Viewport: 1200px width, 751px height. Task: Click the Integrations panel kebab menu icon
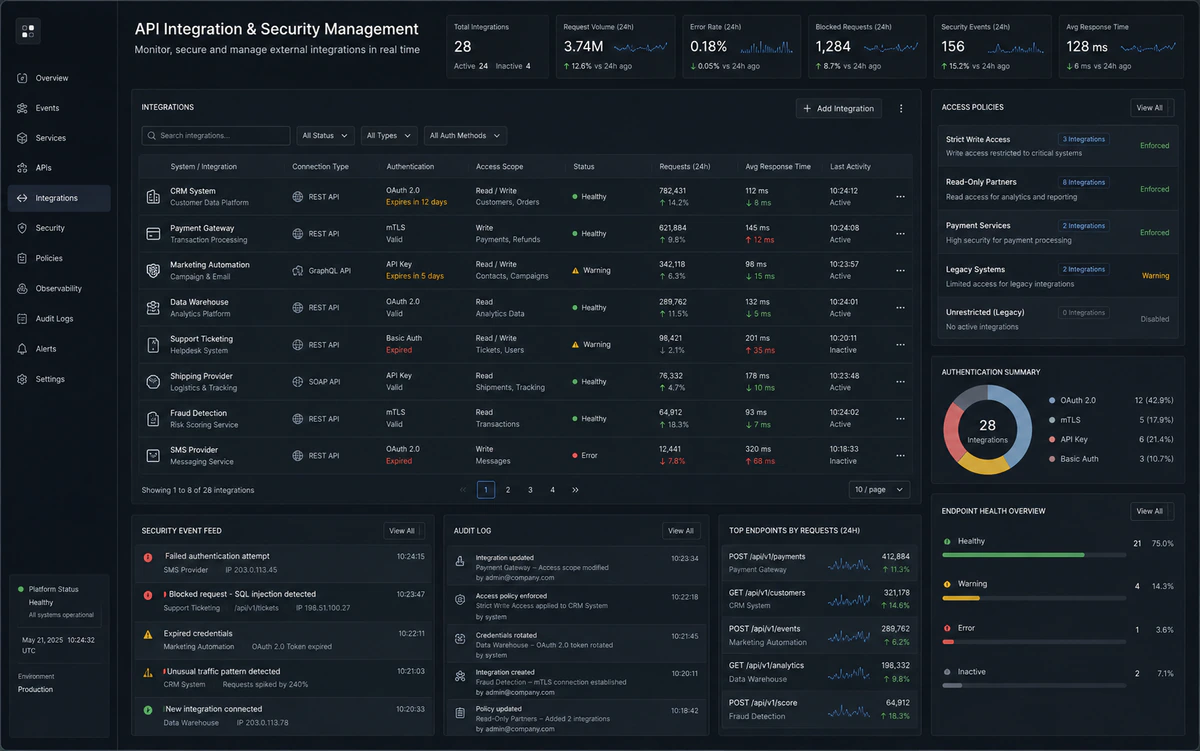(901, 108)
